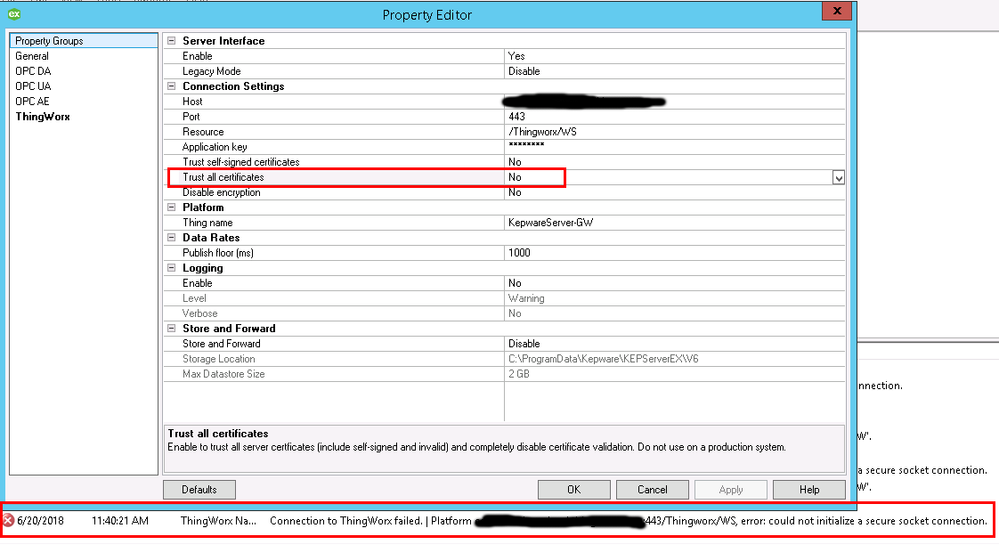Click the Cancel button
This screenshot has width=999, height=545.
click(x=652, y=490)
